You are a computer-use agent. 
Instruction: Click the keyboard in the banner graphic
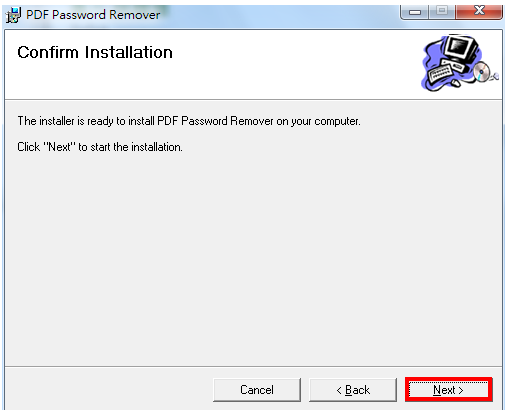pos(441,74)
